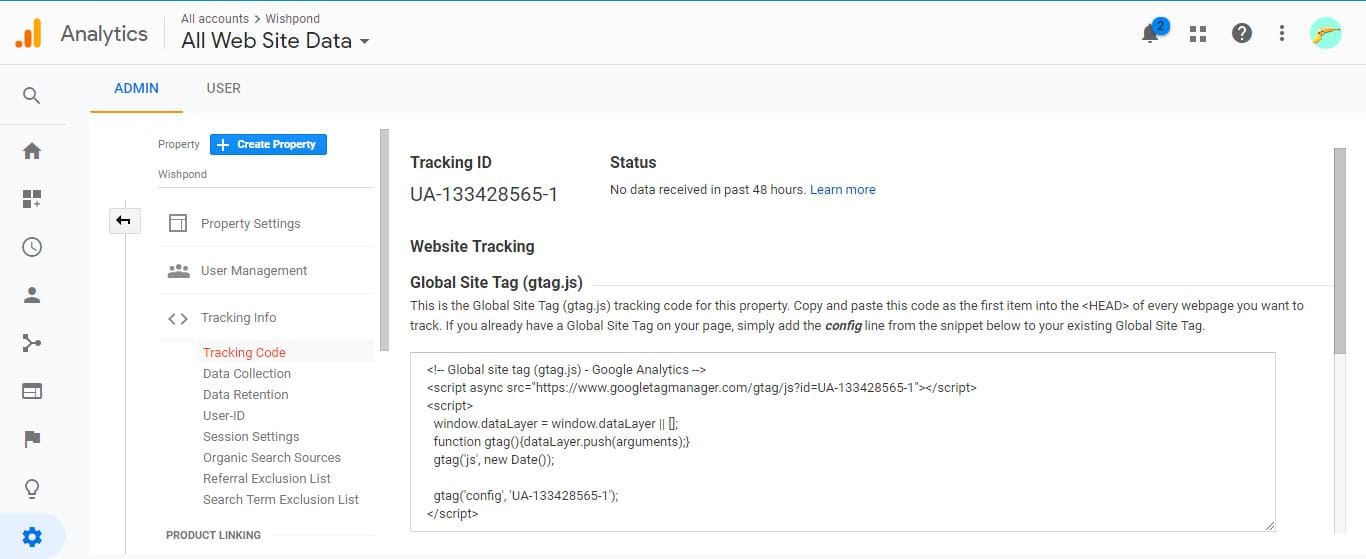Click the search magnifier icon in sidebar
This screenshot has width=1366, height=559.
click(32, 96)
